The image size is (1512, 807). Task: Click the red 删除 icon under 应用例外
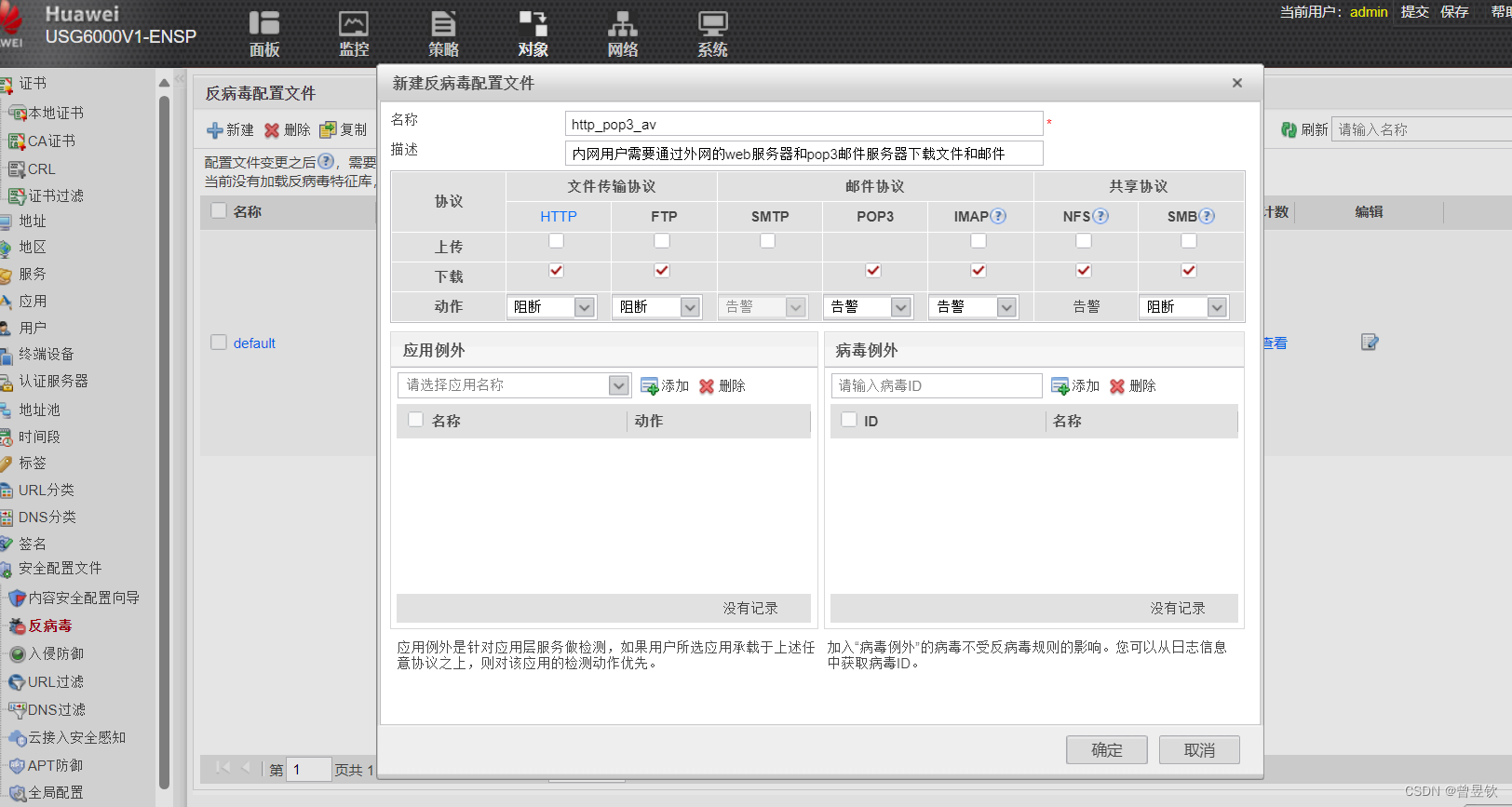point(707,386)
